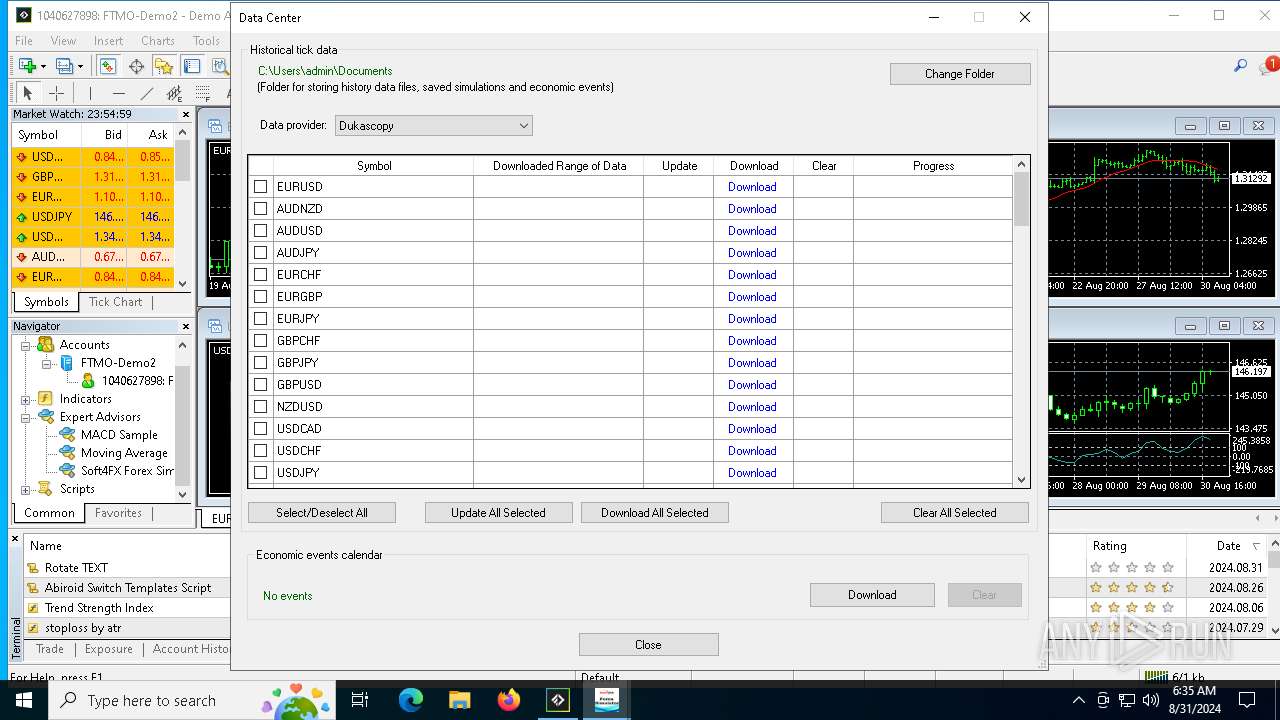Screen dimensions: 1280x720
Task: Expand the Scripts tree node
Action: click(x=26, y=489)
